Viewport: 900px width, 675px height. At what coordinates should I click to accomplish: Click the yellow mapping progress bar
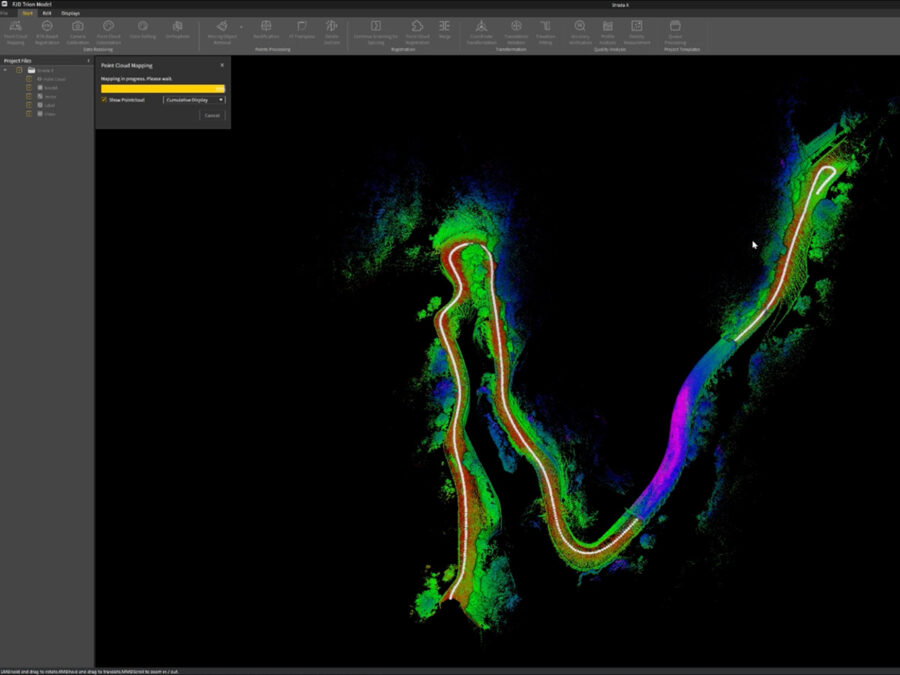pos(162,88)
